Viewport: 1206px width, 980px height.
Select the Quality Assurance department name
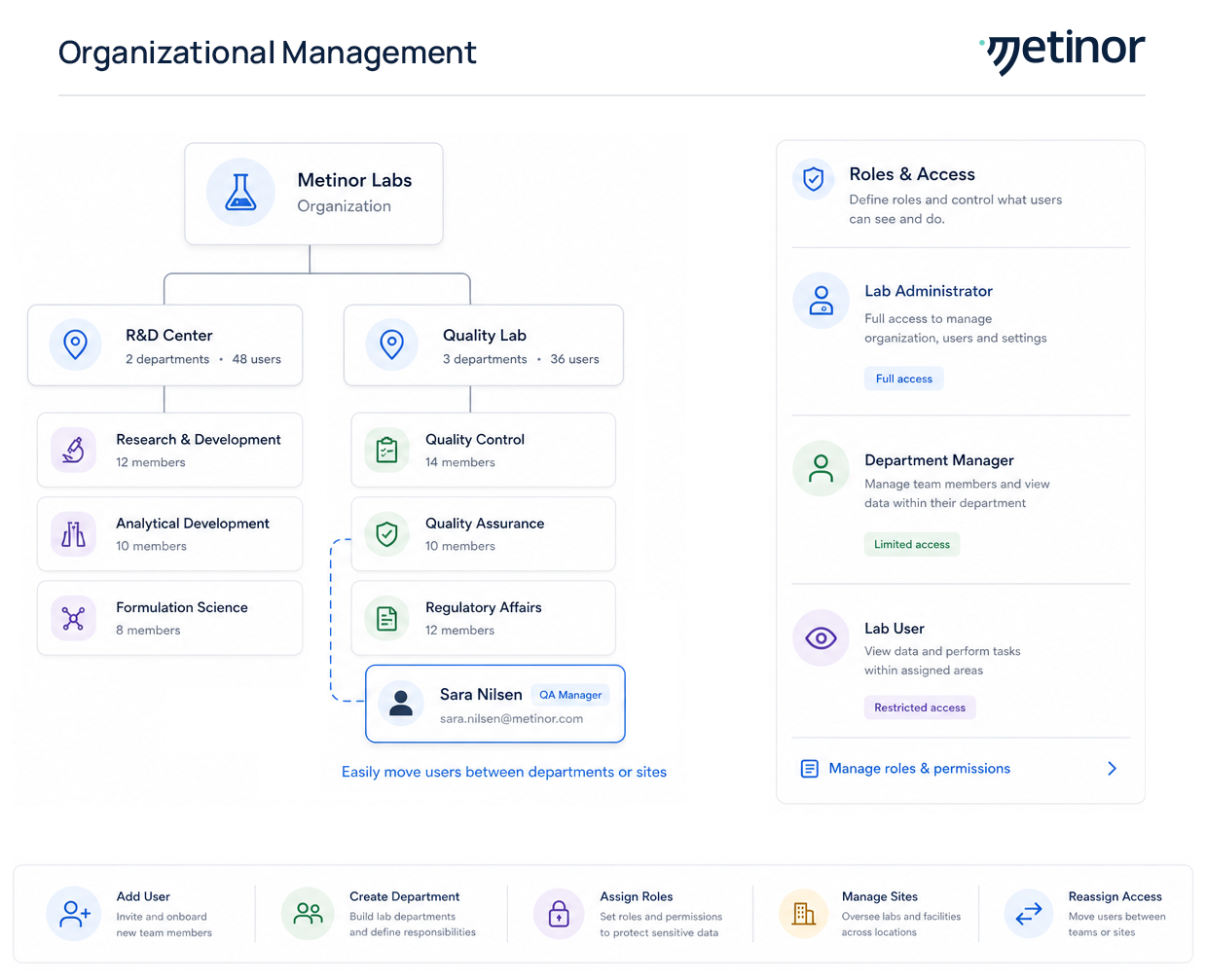(x=485, y=524)
